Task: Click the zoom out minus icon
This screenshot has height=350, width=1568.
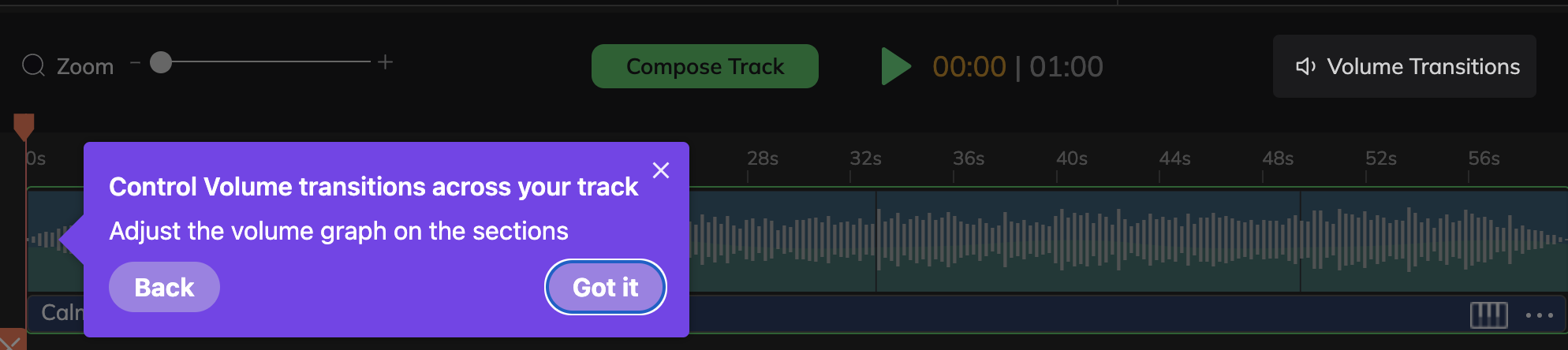Action: 135,61
